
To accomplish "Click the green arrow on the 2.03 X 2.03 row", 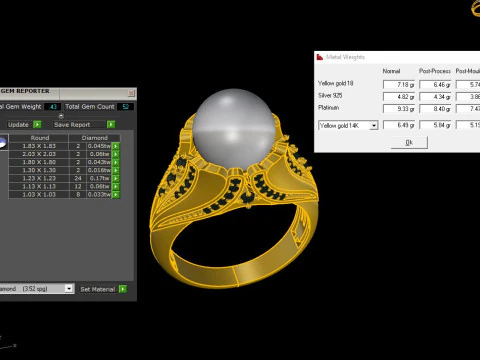I will click(x=116, y=154).
